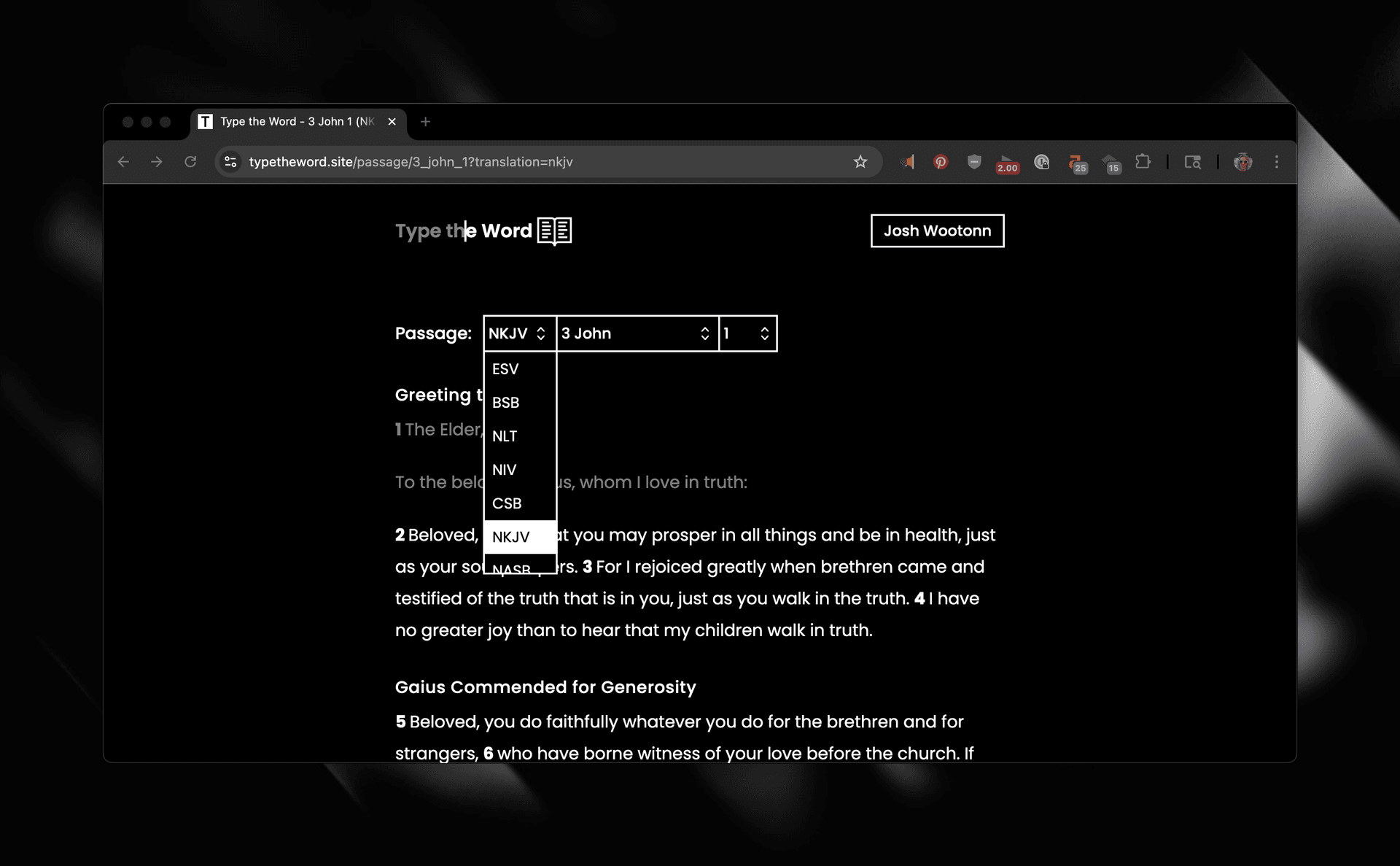Screen dimensions: 1400x866
Task: Reload the Type the Word page
Action: 190,162
